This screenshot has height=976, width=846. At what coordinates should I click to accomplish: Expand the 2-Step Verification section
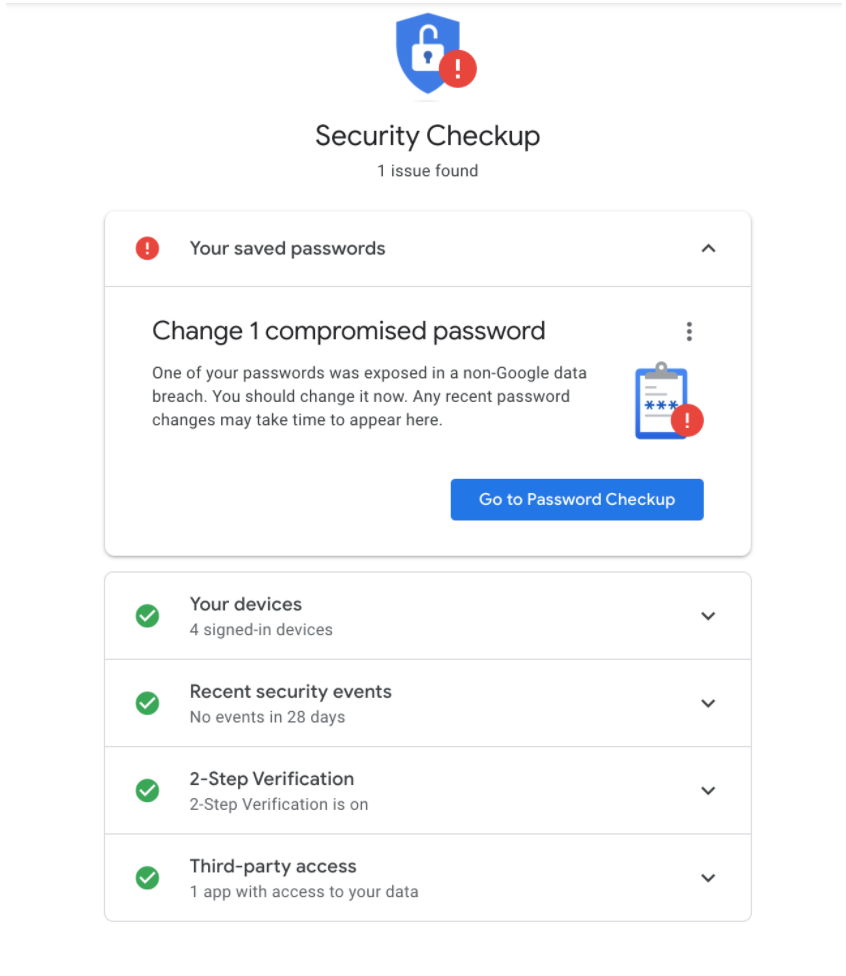pyautogui.click(x=708, y=790)
